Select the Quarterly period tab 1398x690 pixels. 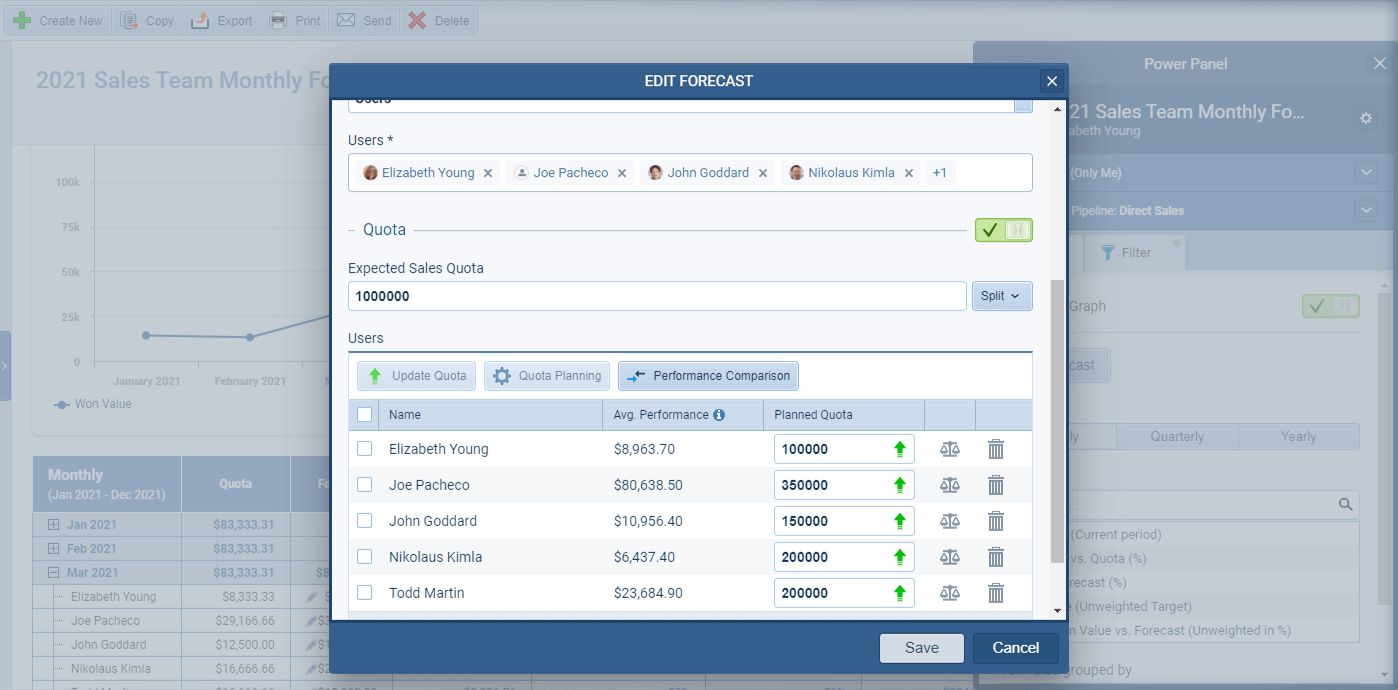(1177, 437)
